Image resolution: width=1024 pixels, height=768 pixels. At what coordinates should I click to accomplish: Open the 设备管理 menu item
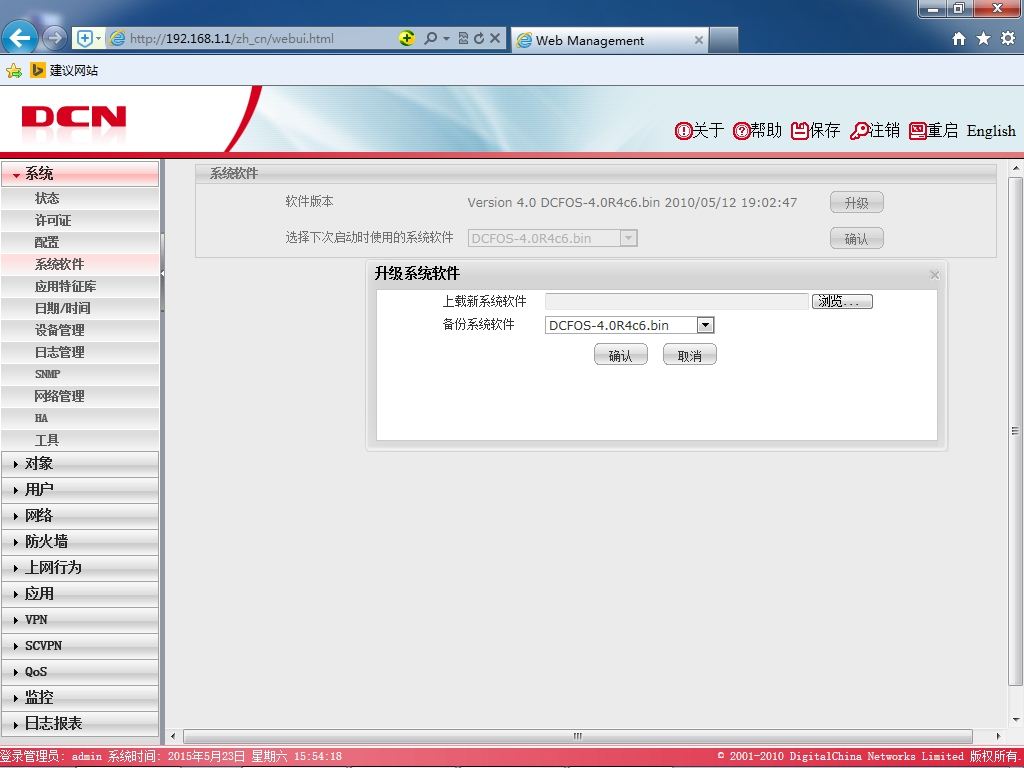click(80, 330)
